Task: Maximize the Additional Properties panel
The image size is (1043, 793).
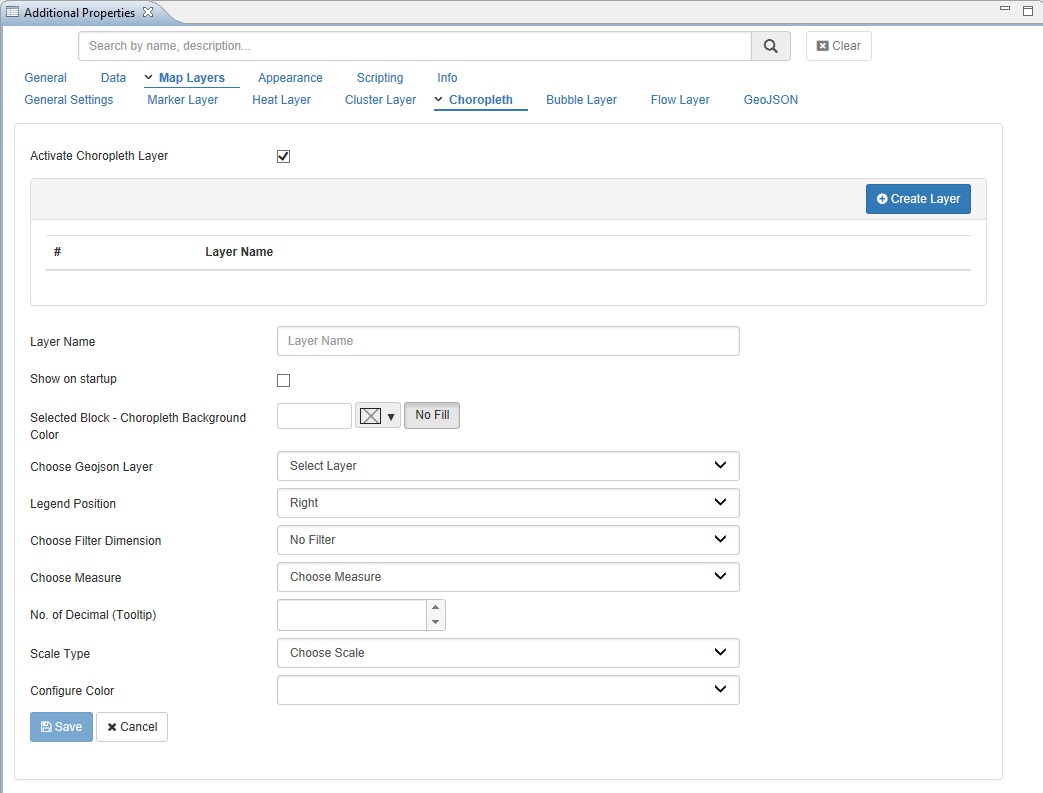Action: click(1027, 10)
